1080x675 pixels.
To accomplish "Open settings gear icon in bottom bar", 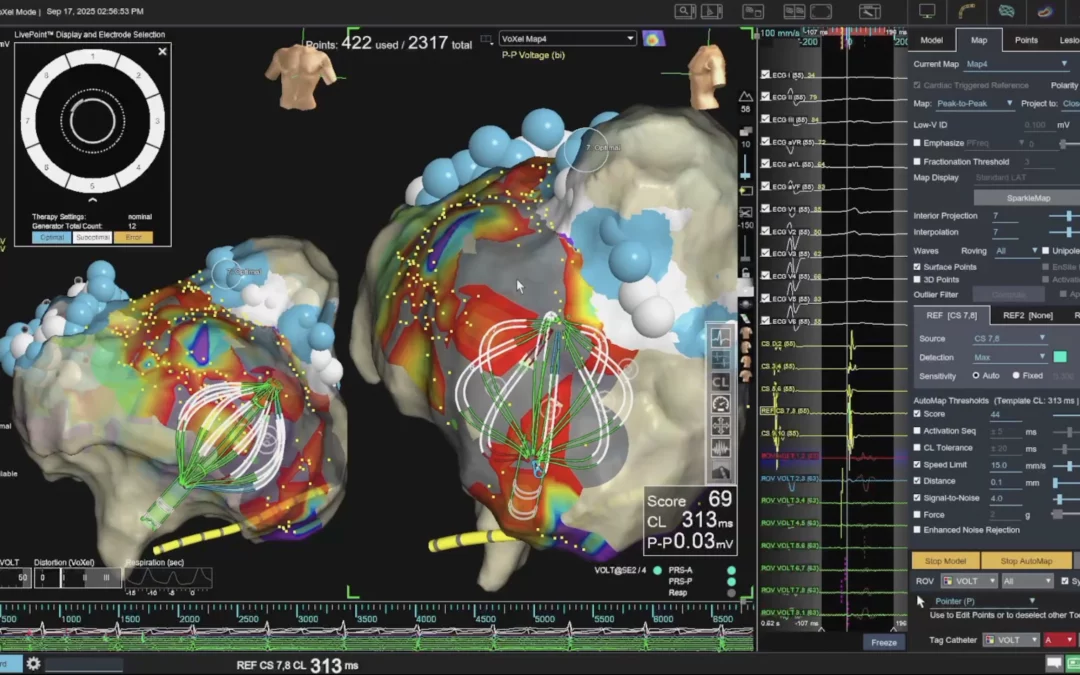I will click(x=33, y=664).
